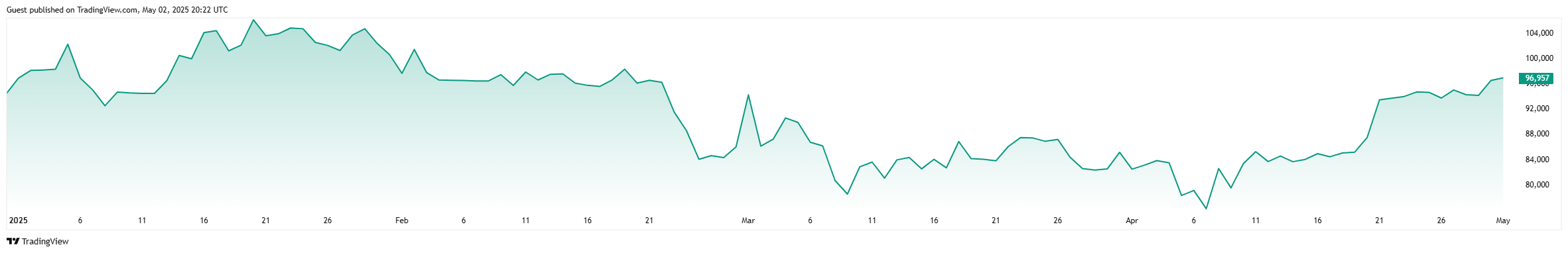Click the TradingView text beside the logo
Viewport: 1568px width, 253px height.
point(45,242)
